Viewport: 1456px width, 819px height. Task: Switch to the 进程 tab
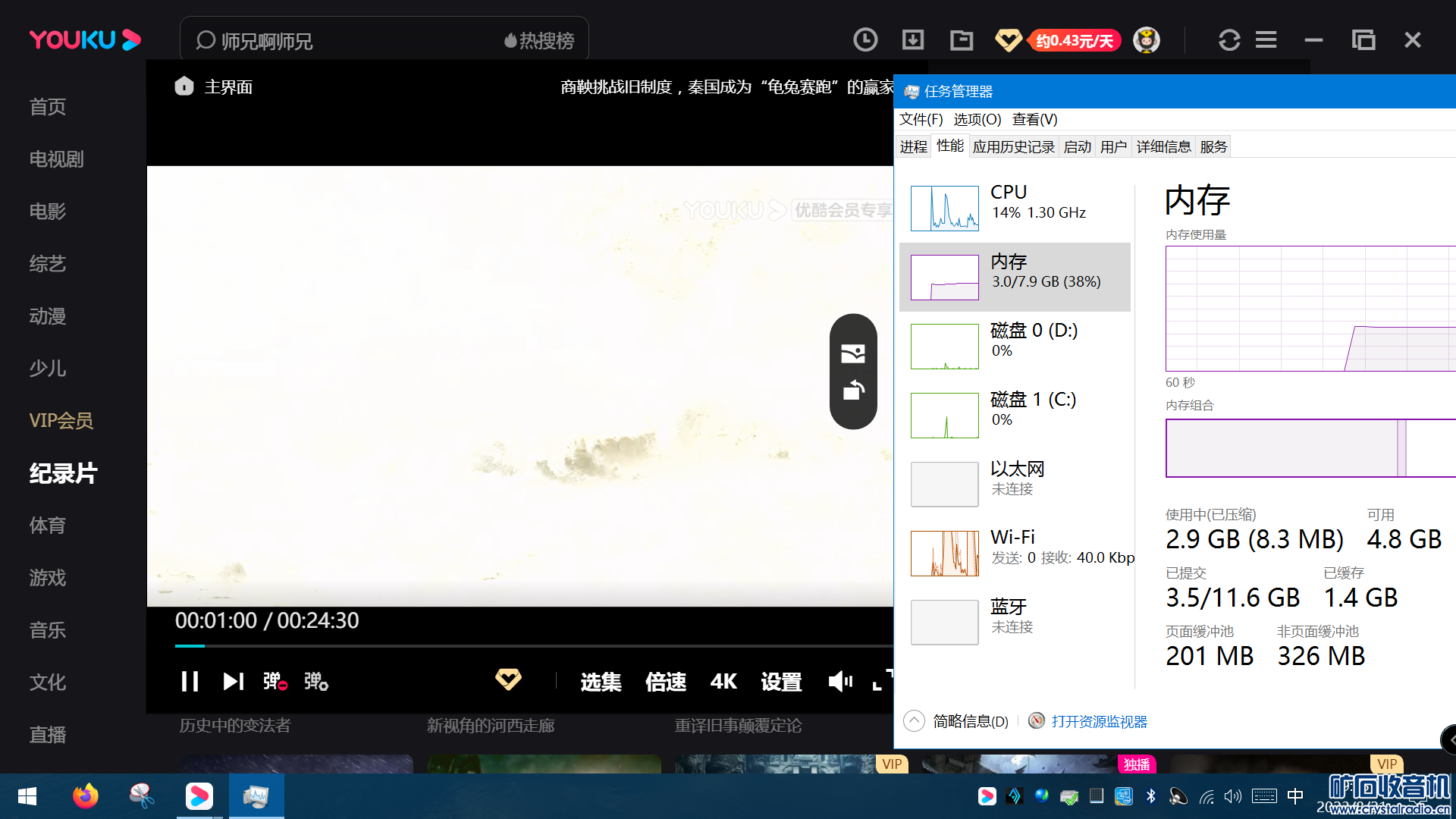click(x=913, y=146)
